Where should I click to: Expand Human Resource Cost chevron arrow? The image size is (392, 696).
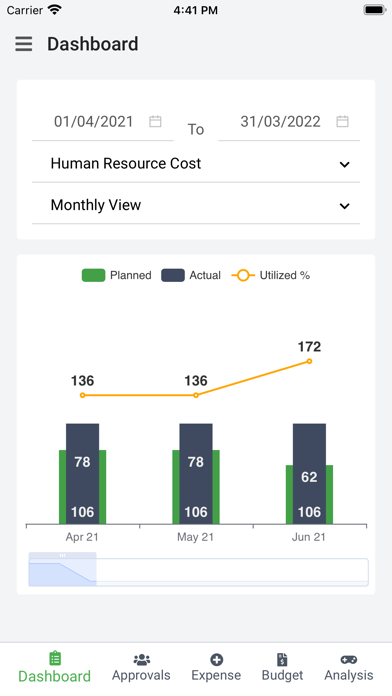(x=344, y=165)
